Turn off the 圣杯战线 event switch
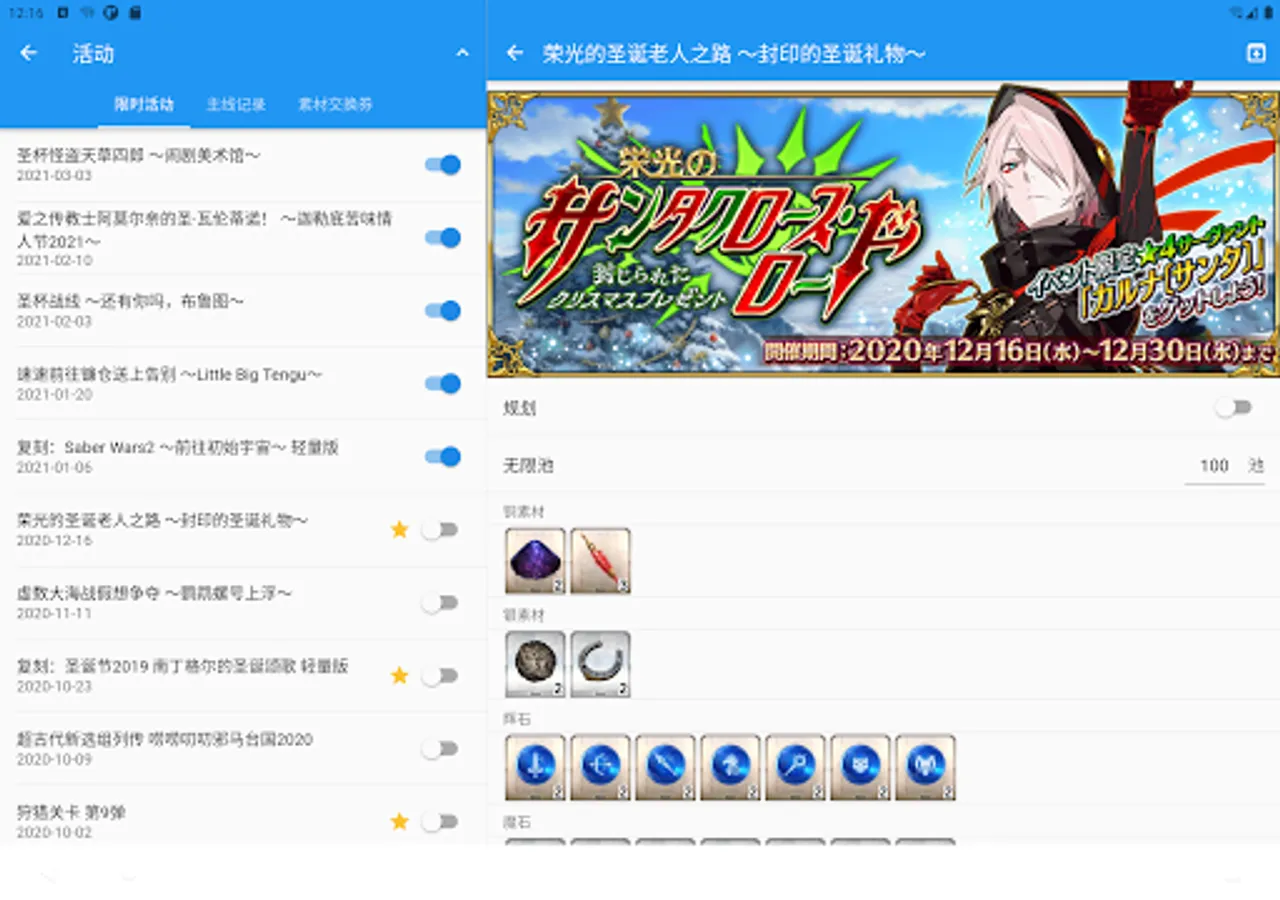Screen dimensions: 1280x900 coord(443,311)
